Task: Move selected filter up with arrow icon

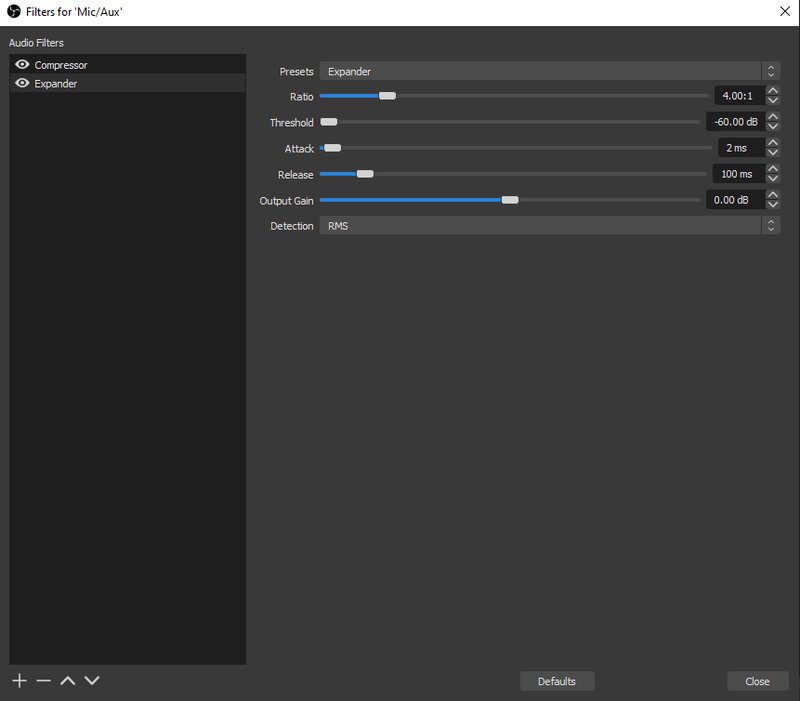Action: pyautogui.click(x=68, y=681)
